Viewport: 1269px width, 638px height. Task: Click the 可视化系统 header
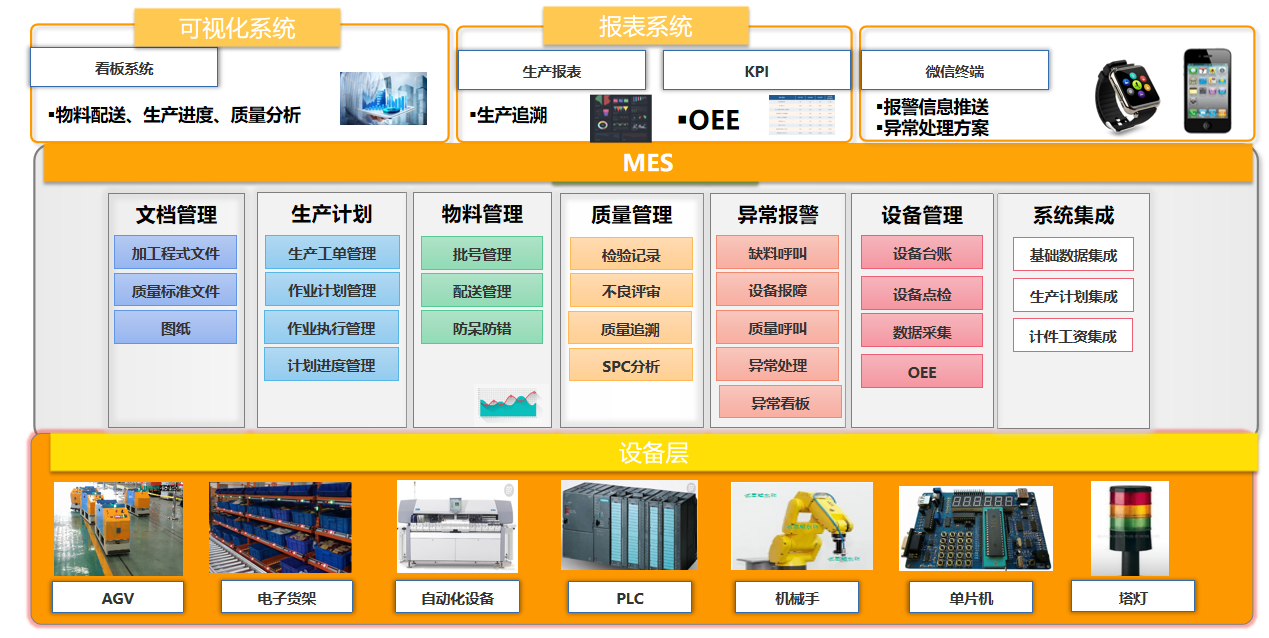[237, 28]
